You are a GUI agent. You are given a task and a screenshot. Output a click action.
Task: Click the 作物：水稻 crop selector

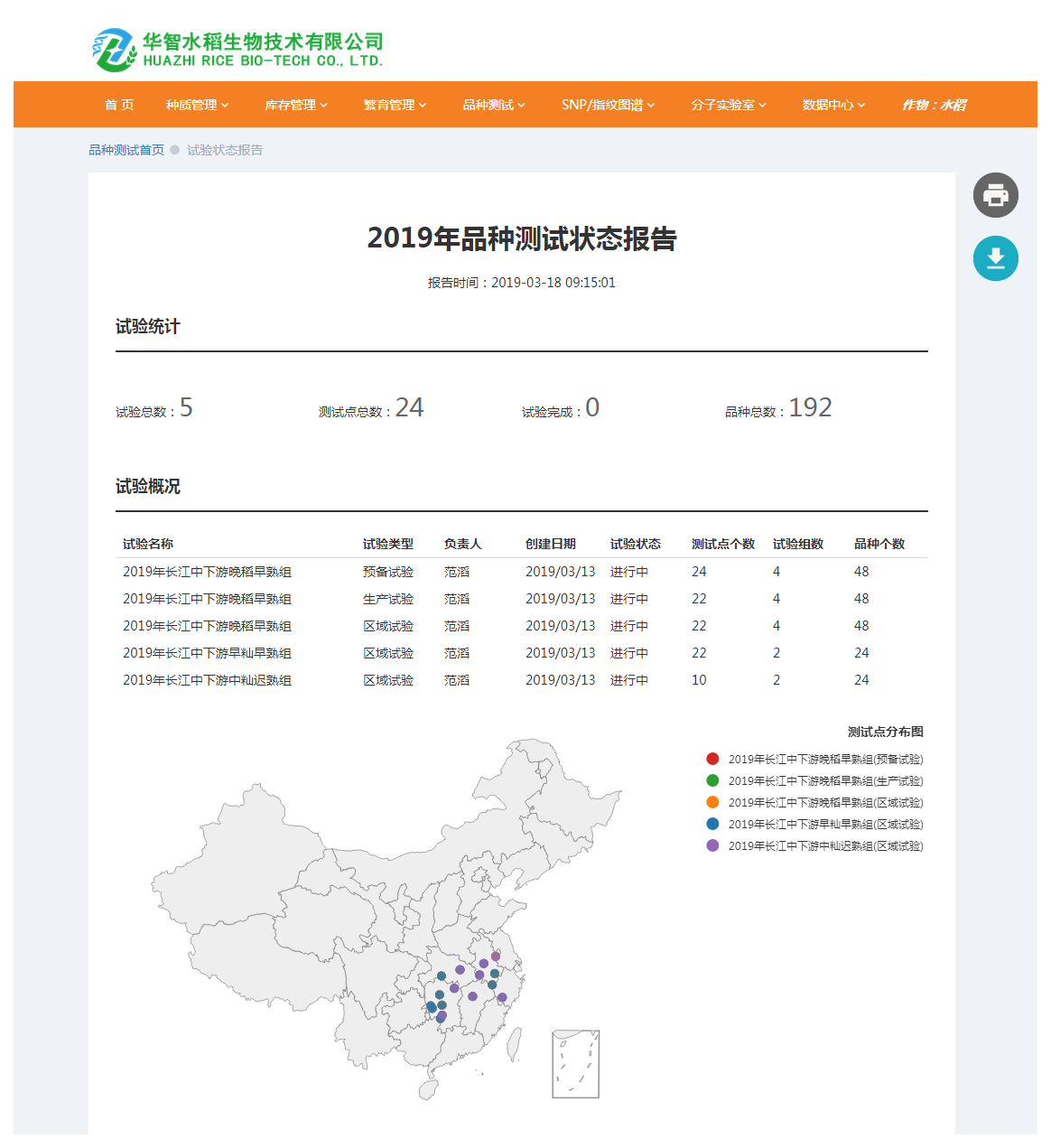pos(934,105)
